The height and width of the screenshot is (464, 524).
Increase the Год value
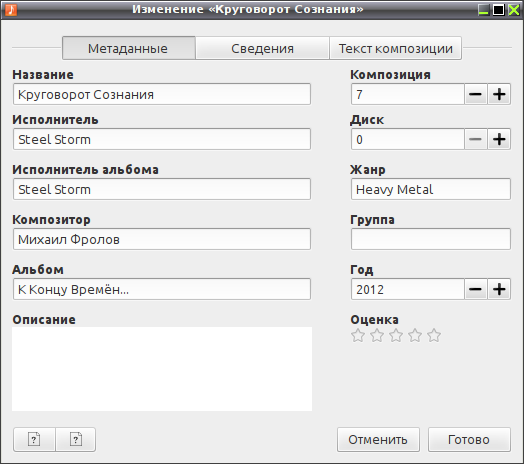[x=499, y=289]
